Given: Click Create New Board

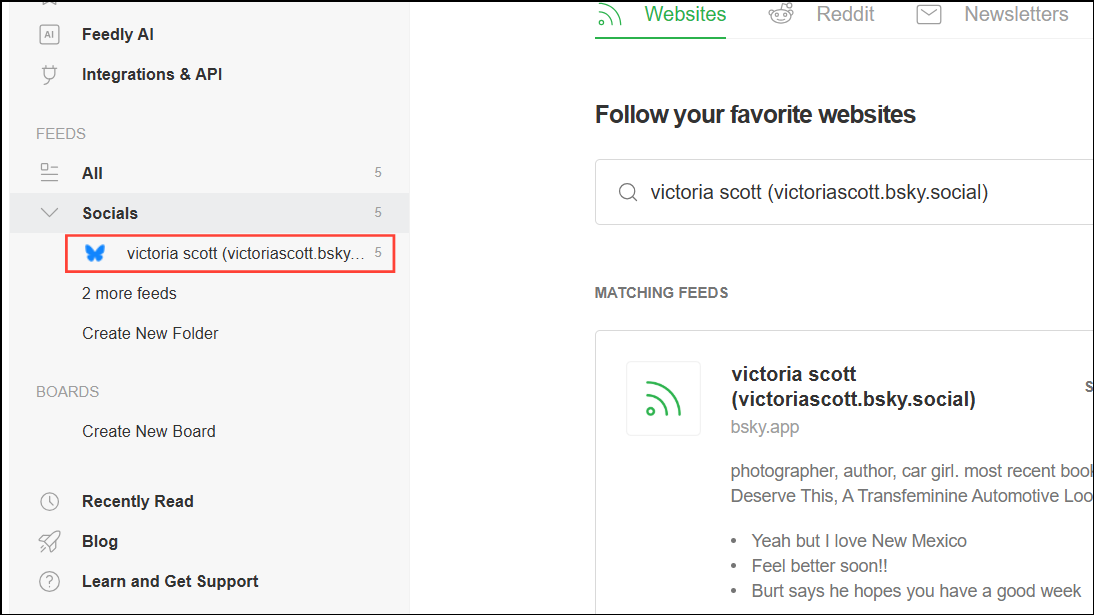Looking at the screenshot, I should [149, 431].
